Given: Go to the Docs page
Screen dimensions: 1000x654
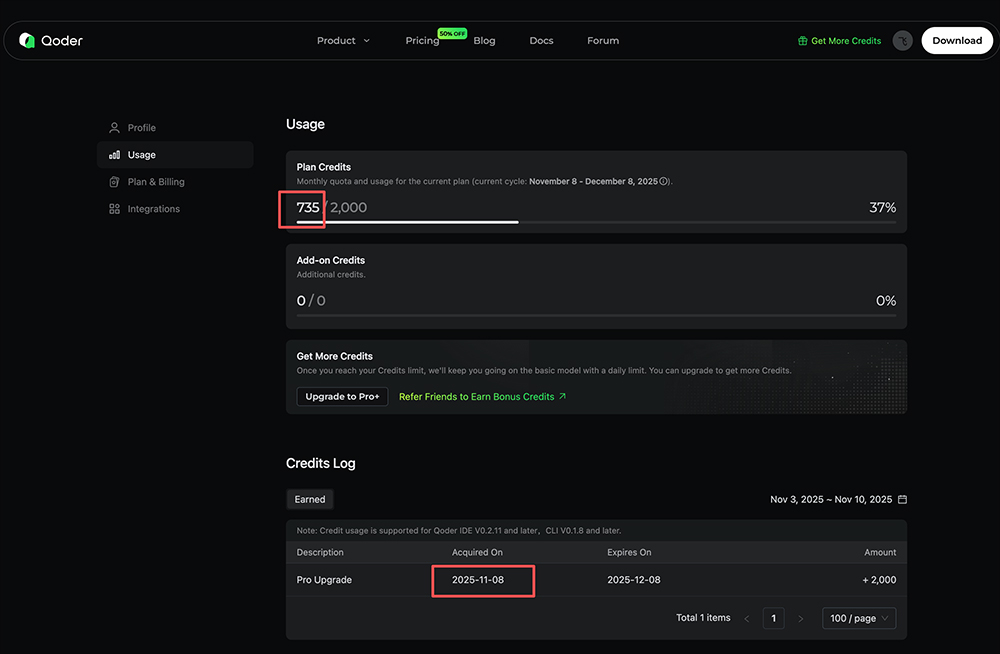Looking at the screenshot, I should 541,41.
